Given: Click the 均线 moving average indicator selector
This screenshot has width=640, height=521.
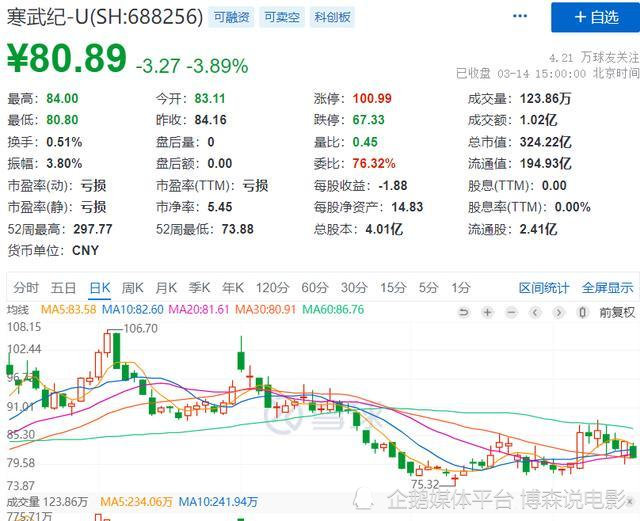Looking at the screenshot, I should pyautogui.click(x=20, y=310).
